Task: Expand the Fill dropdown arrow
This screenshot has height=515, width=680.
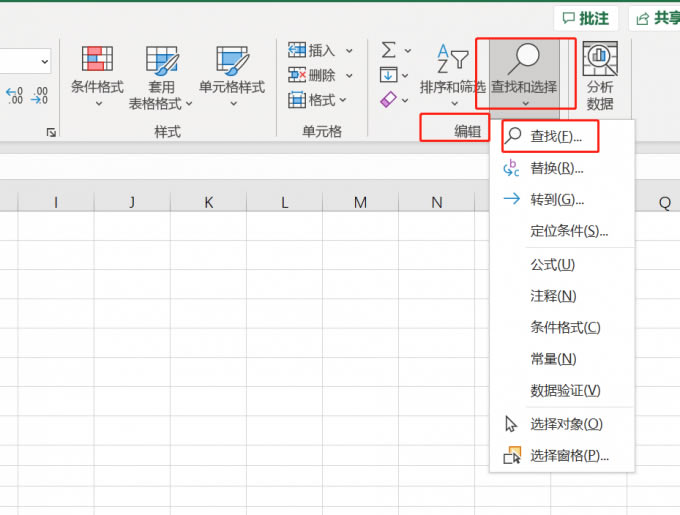Action: 405,75
